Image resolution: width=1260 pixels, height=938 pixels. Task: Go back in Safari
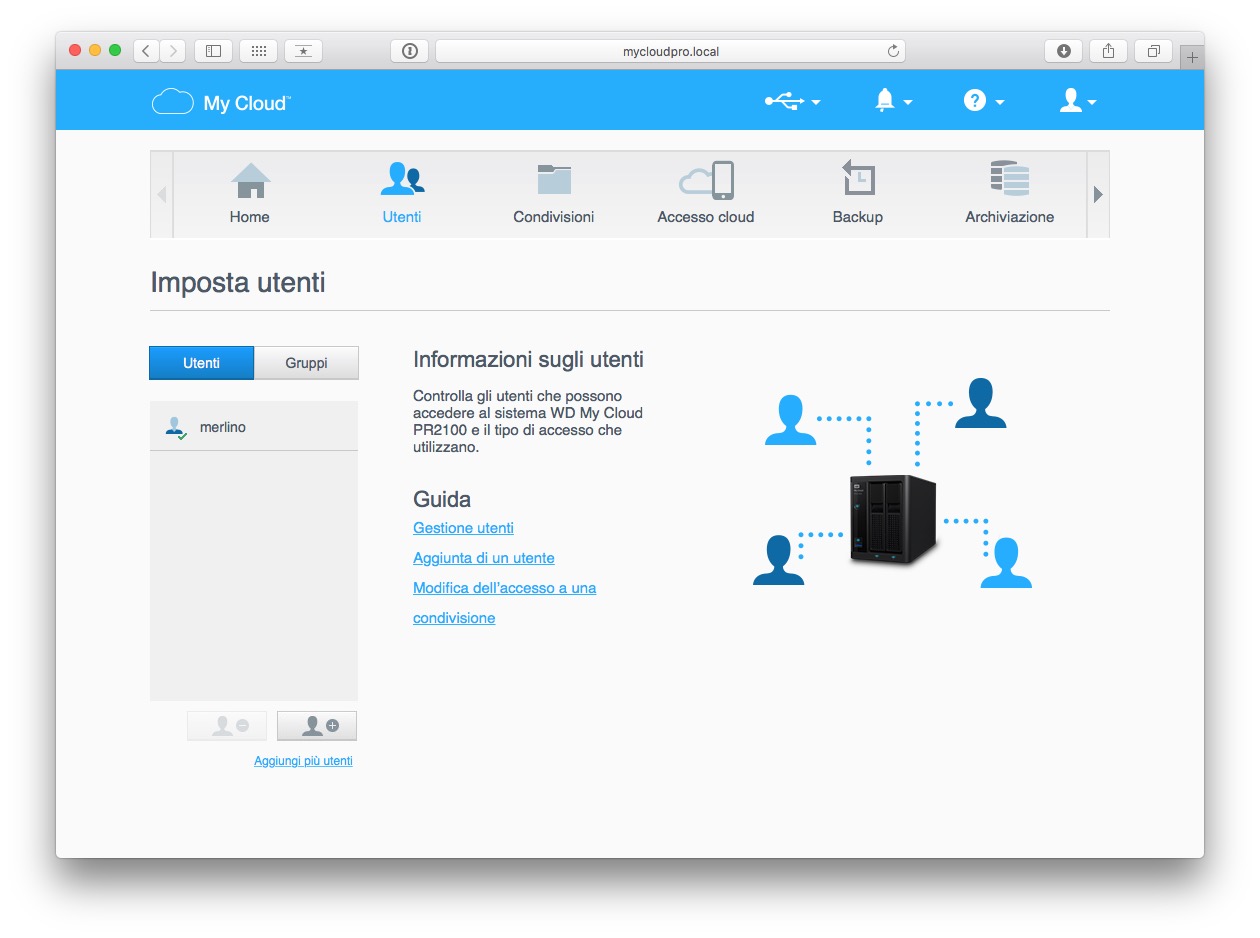146,51
